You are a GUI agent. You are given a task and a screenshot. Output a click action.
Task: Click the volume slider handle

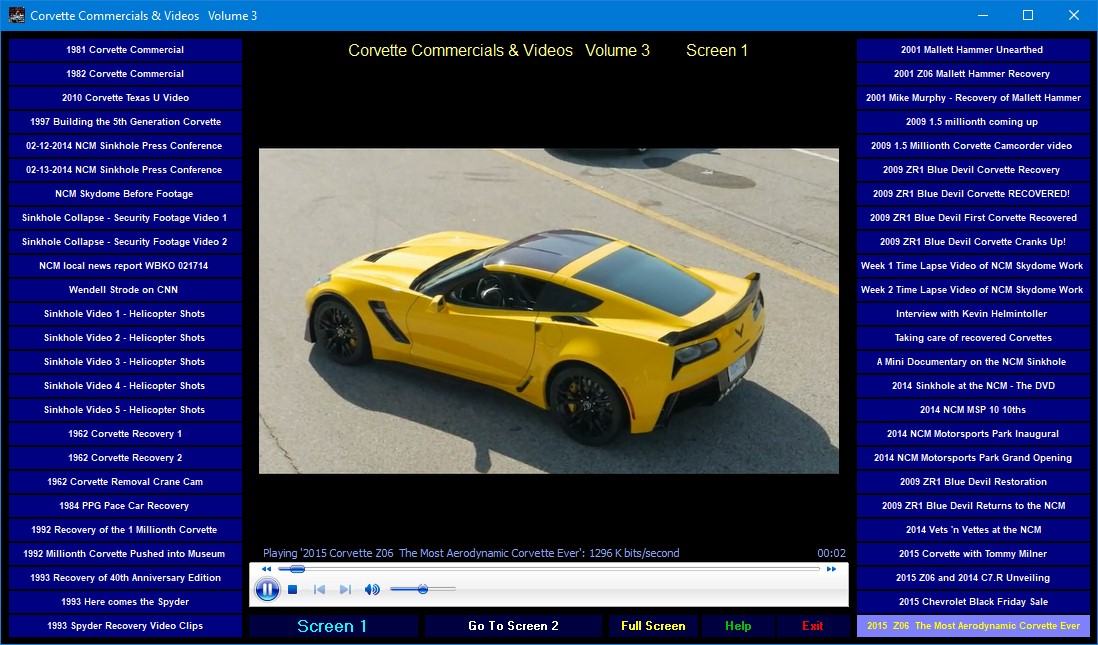[x=423, y=590]
